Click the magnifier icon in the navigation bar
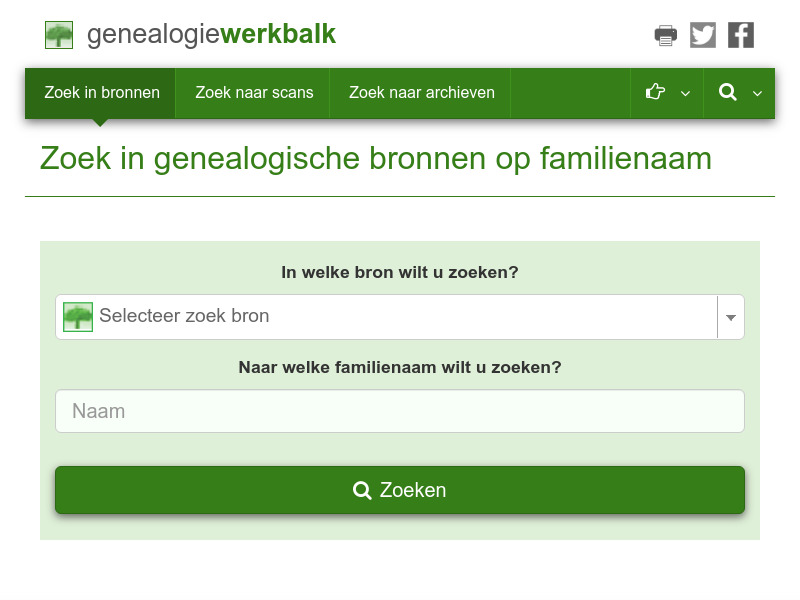The height and width of the screenshot is (600, 800). pos(728,93)
